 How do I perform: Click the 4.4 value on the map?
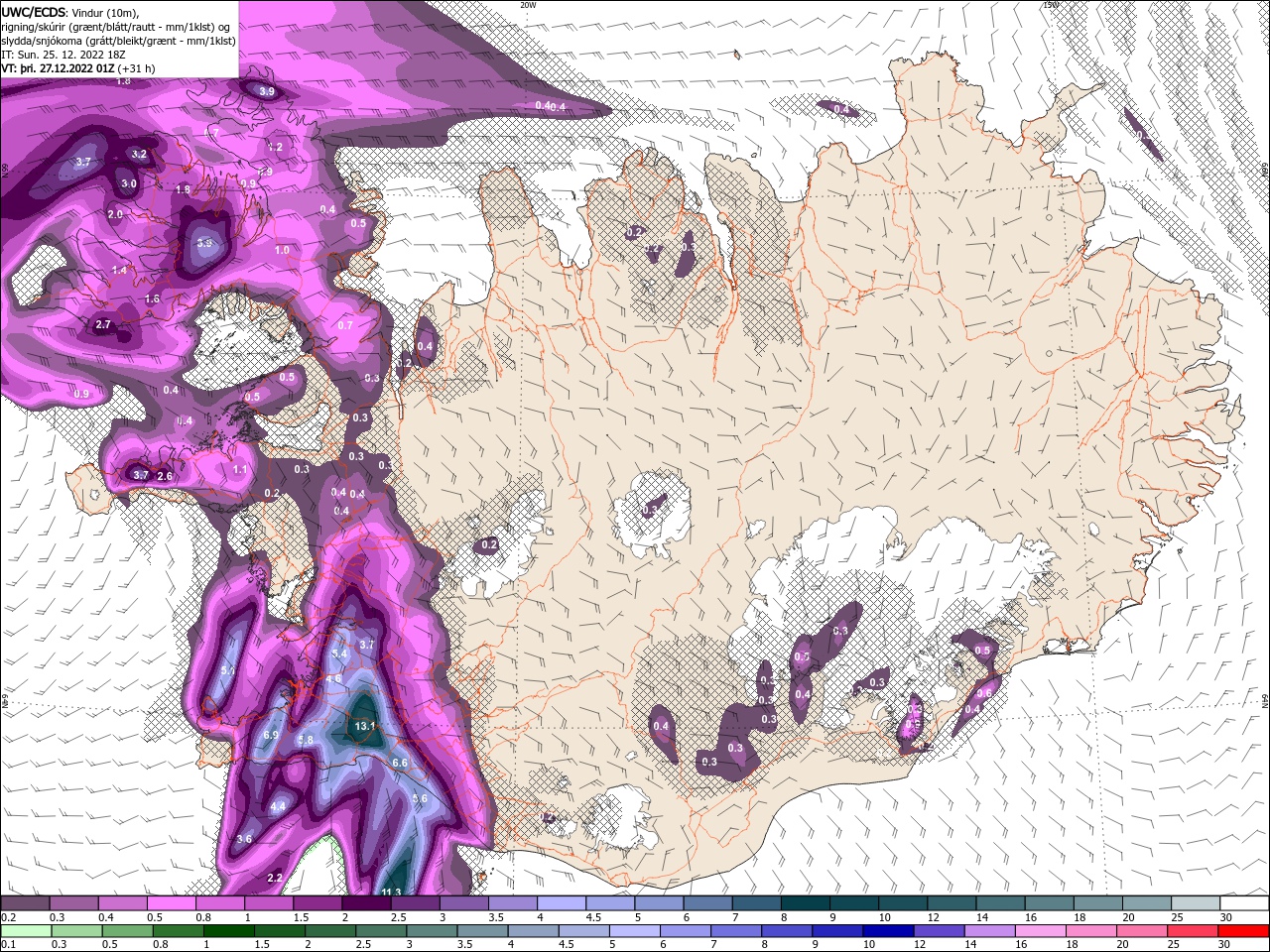(x=278, y=806)
